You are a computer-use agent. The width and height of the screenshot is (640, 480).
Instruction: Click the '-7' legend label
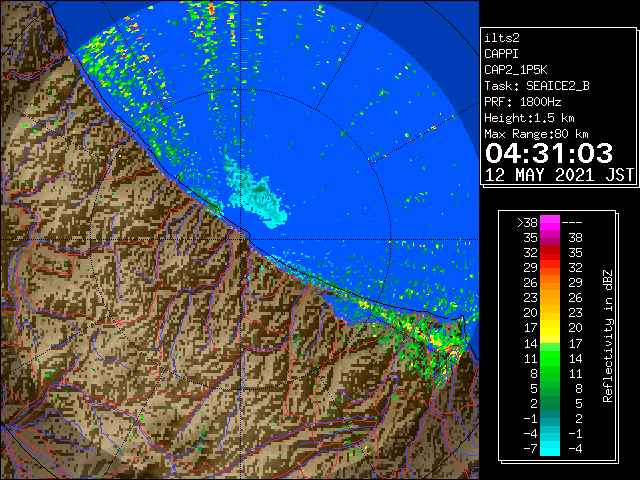530,449
